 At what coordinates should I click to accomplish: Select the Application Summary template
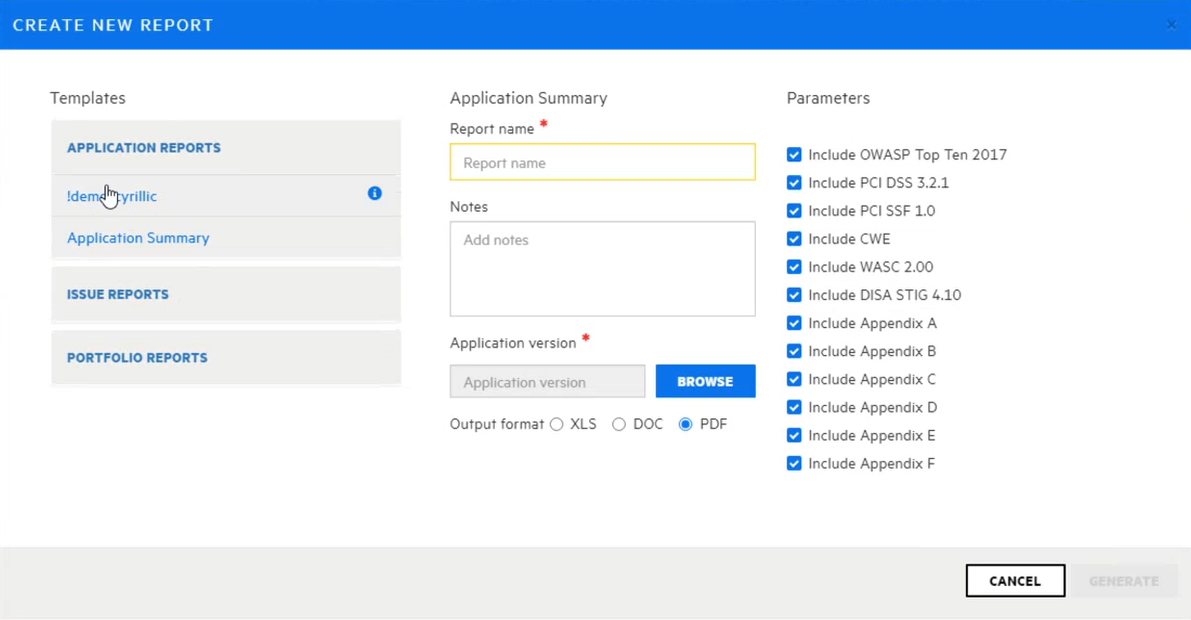pos(138,238)
